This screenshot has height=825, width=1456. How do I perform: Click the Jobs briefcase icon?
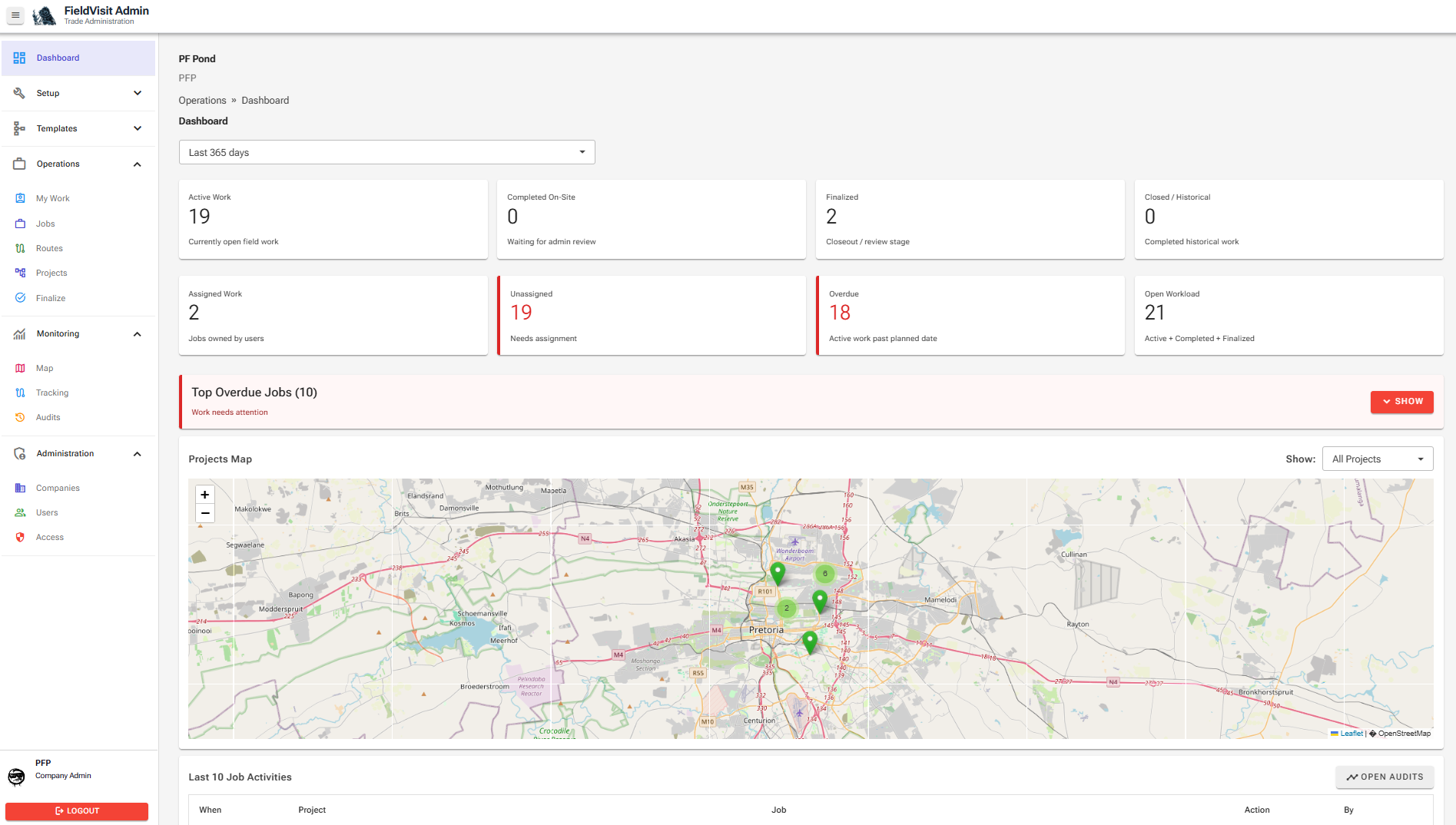point(20,224)
